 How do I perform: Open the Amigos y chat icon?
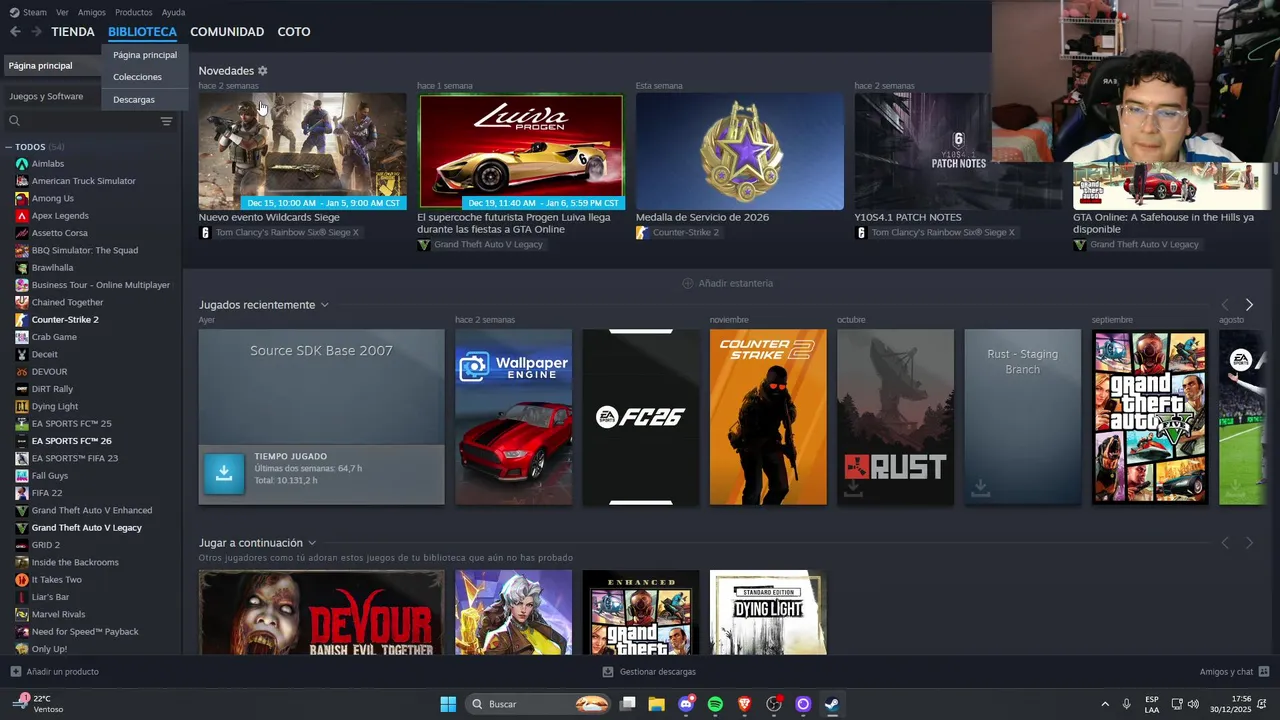point(1264,672)
